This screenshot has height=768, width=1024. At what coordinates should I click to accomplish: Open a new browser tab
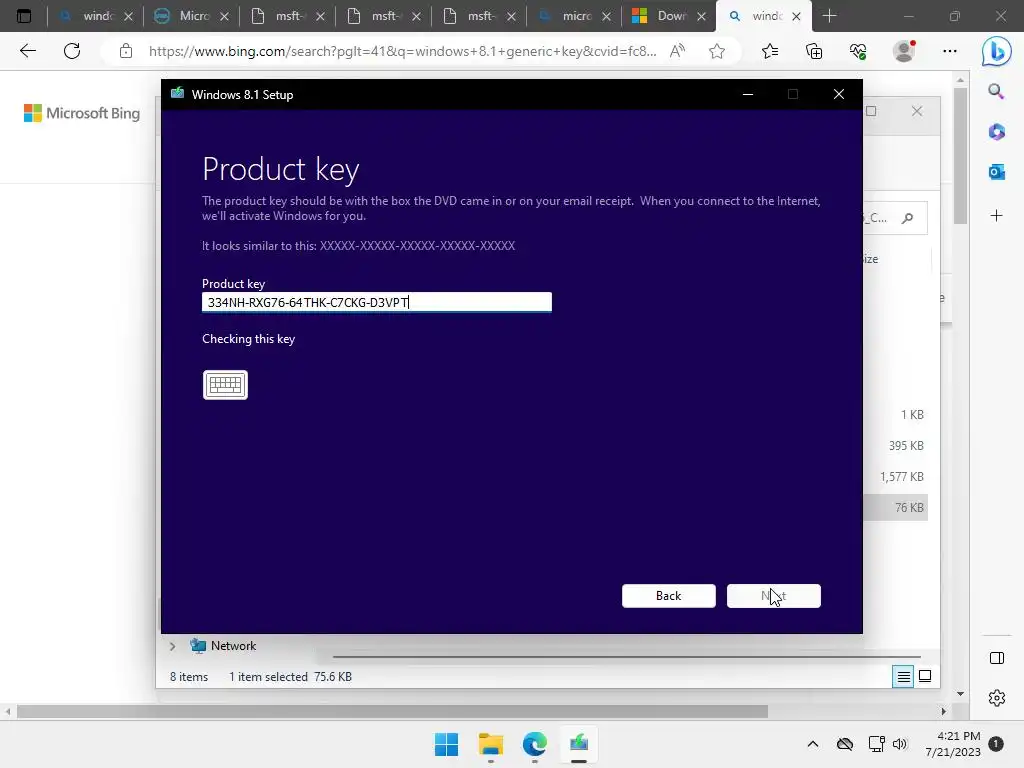click(829, 16)
